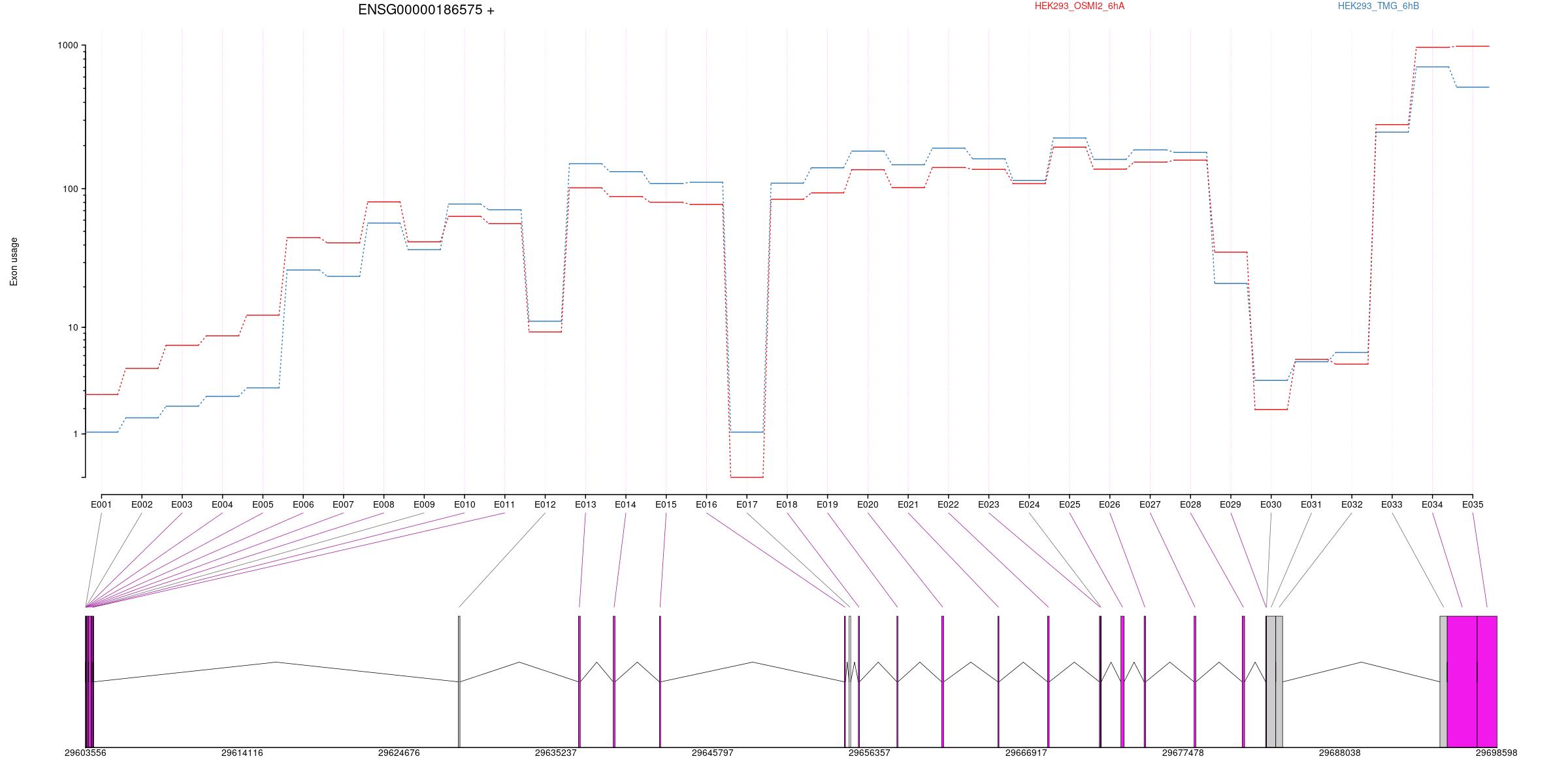Click exon label E020

(868, 504)
